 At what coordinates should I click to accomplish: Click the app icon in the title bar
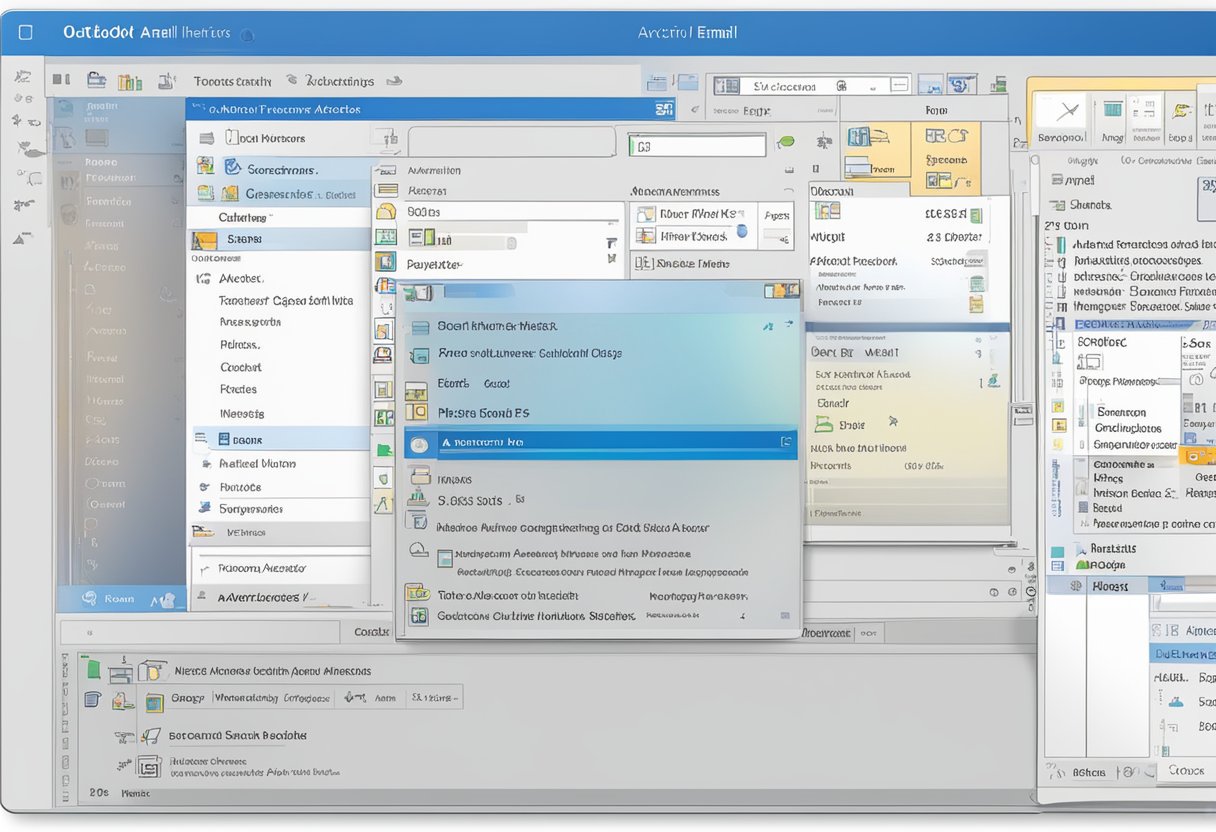pyautogui.click(x=26, y=32)
